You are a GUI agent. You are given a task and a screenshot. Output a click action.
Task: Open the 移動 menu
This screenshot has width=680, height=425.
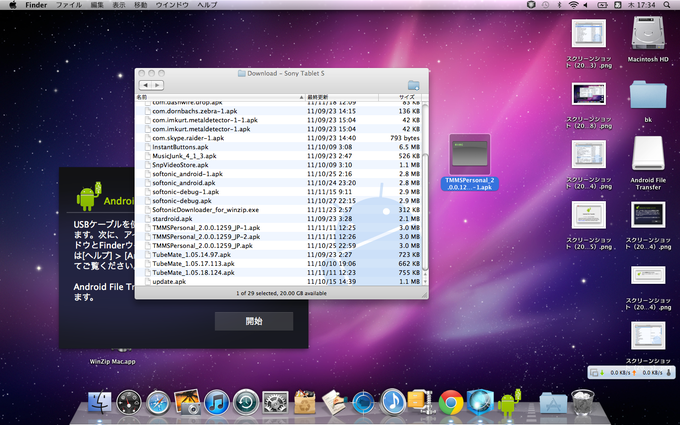coord(141,5)
